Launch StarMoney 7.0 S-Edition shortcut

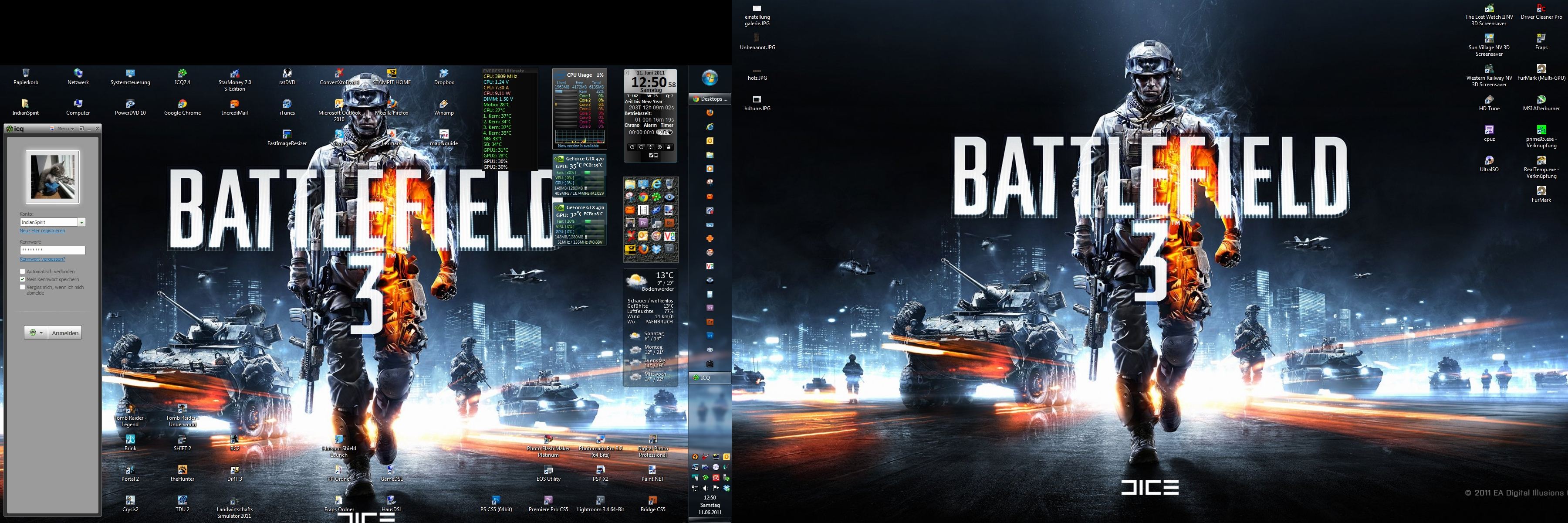[x=235, y=80]
